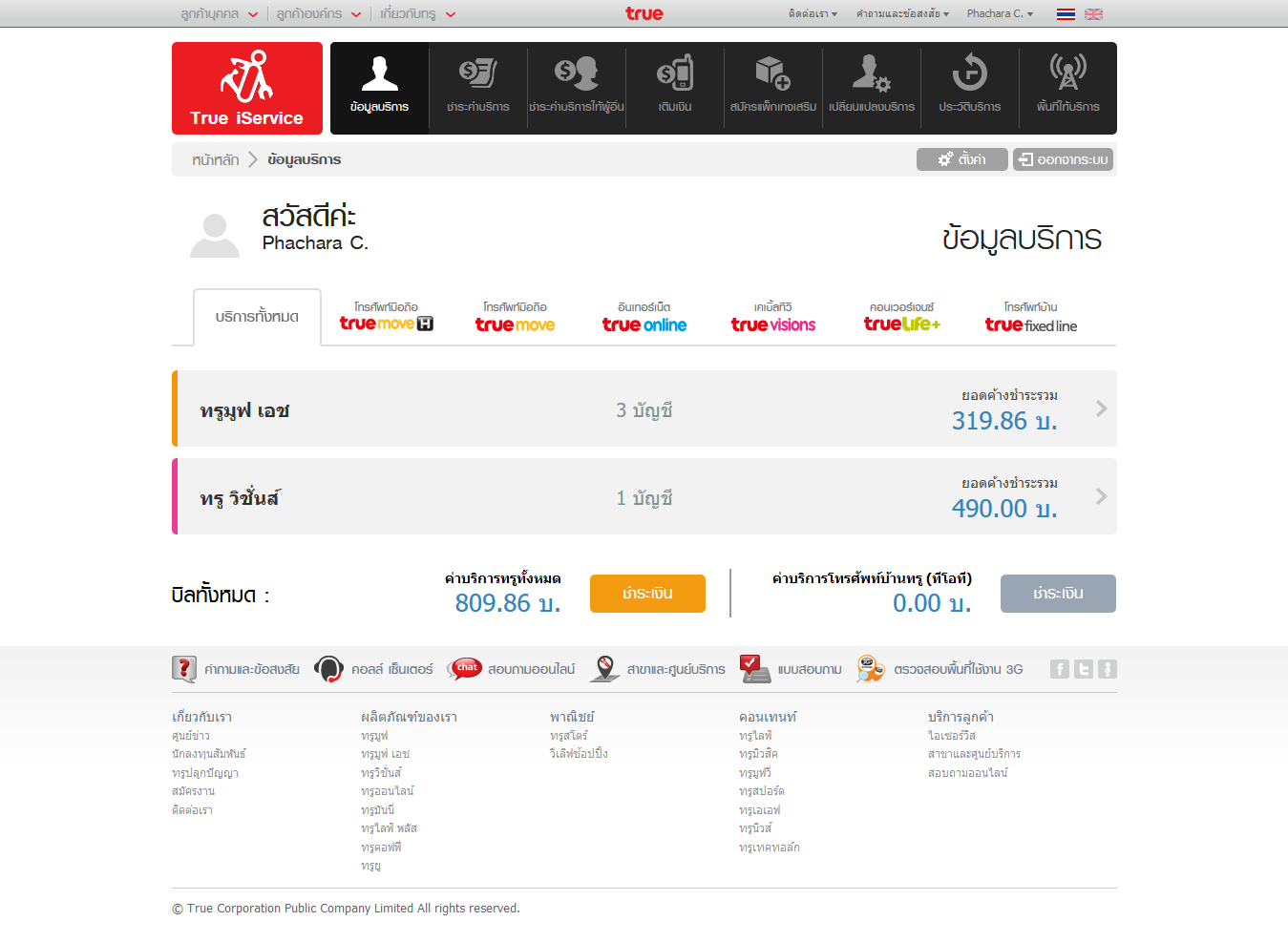
Task: Expand the ติดต่อเรา dropdown in top bar
Action: coord(813,14)
